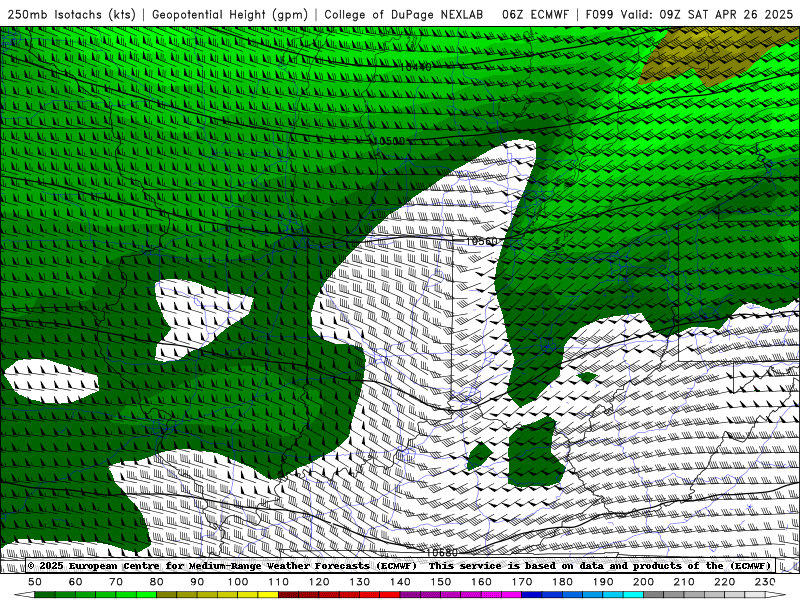Click the "80" value on the color scale
800x600 pixels.
[157, 582]
